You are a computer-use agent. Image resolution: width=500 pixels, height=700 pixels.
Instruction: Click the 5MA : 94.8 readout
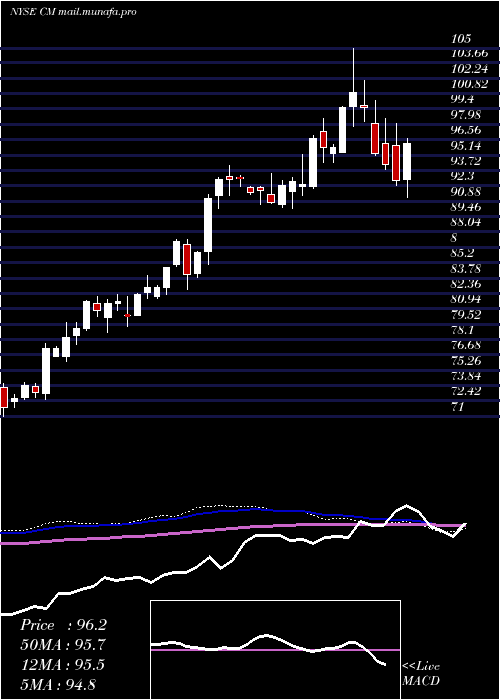58,684
